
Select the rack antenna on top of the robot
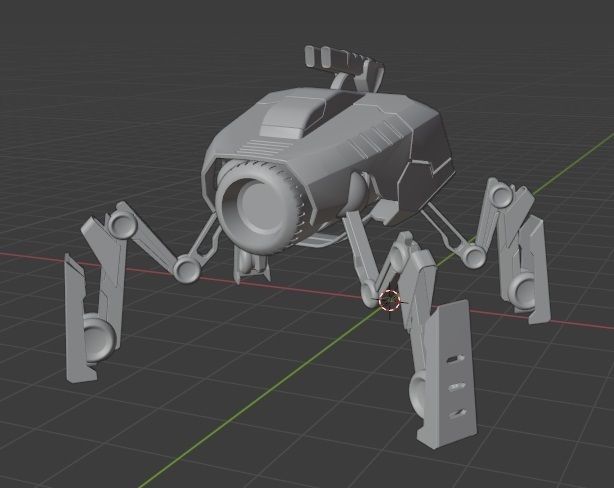coord(345,67)
